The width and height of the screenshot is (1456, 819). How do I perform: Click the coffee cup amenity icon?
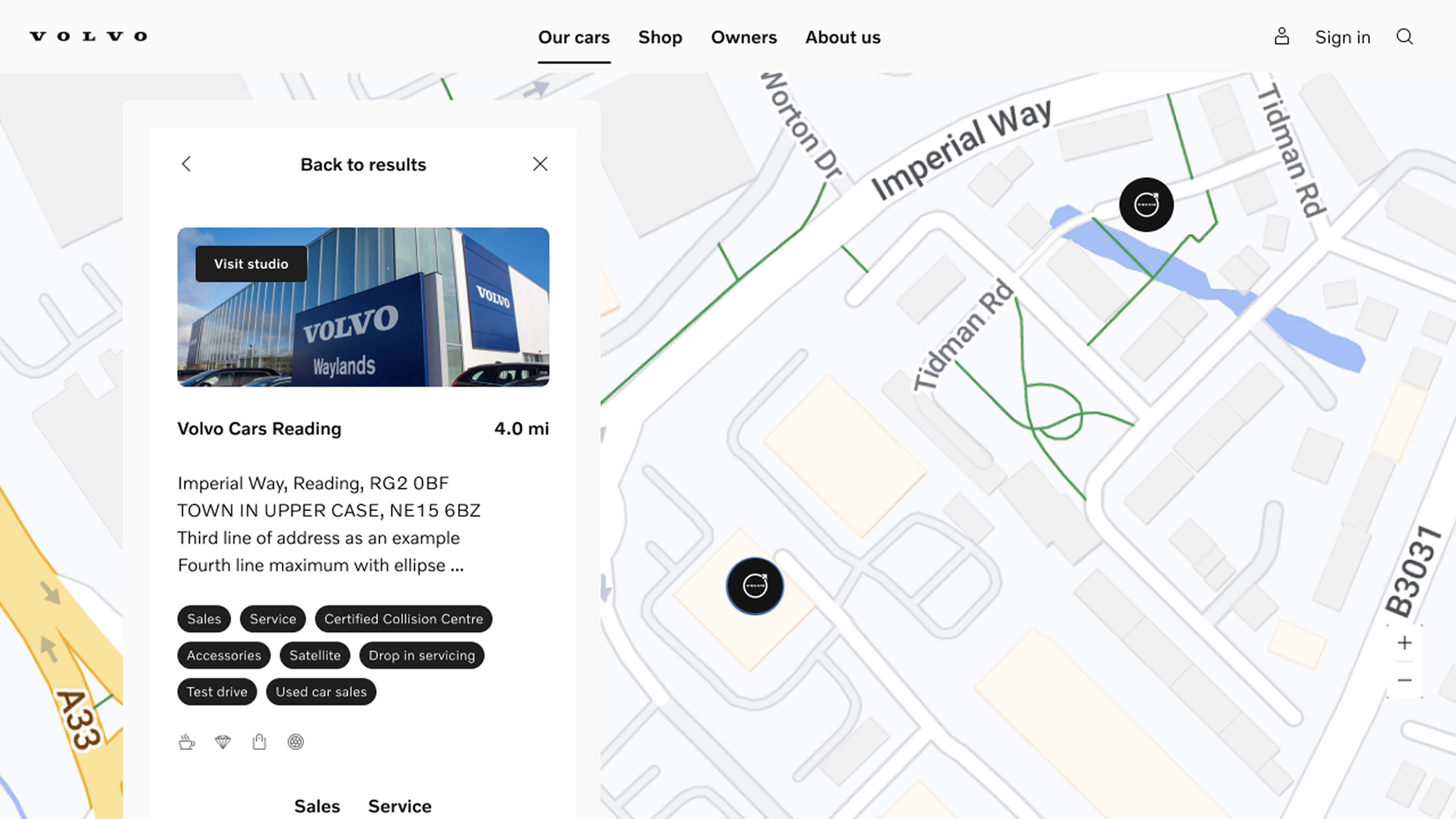pos(187,742)
